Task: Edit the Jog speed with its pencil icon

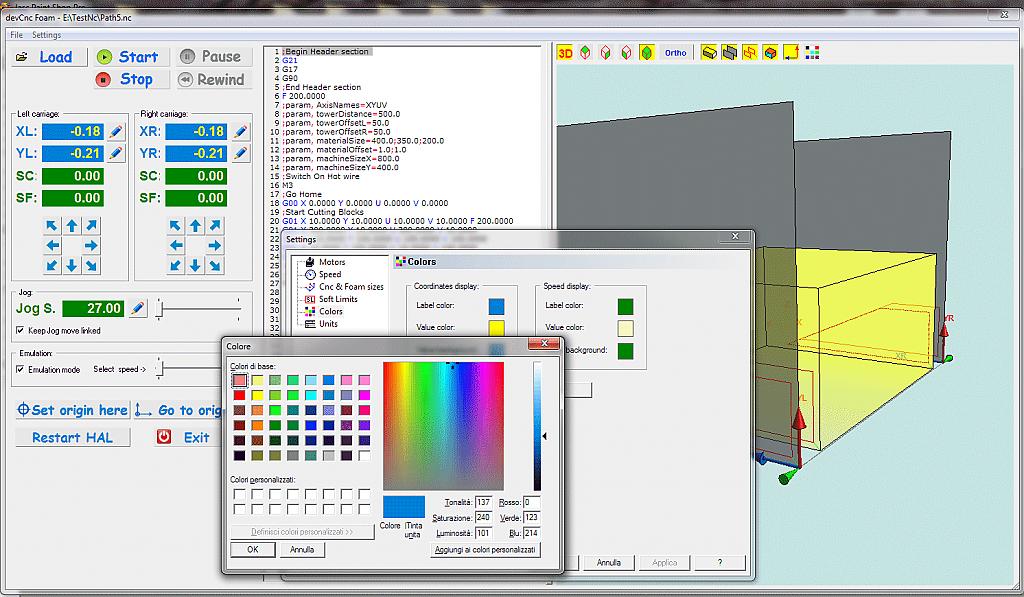Action: coord(138,309)
